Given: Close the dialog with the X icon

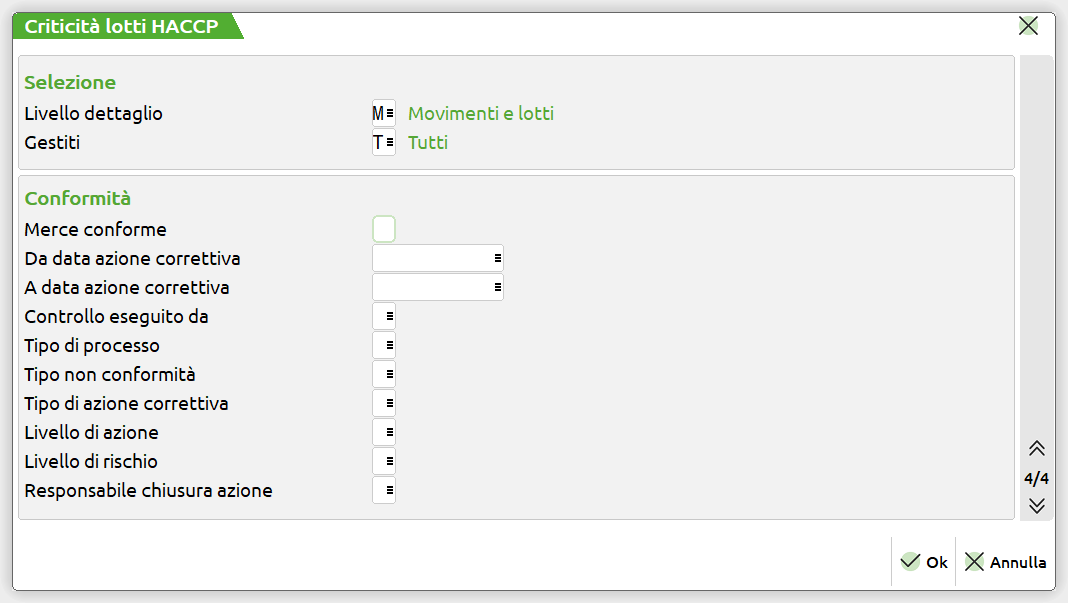Looking at the screenshot, I should tap(1028, 26).
